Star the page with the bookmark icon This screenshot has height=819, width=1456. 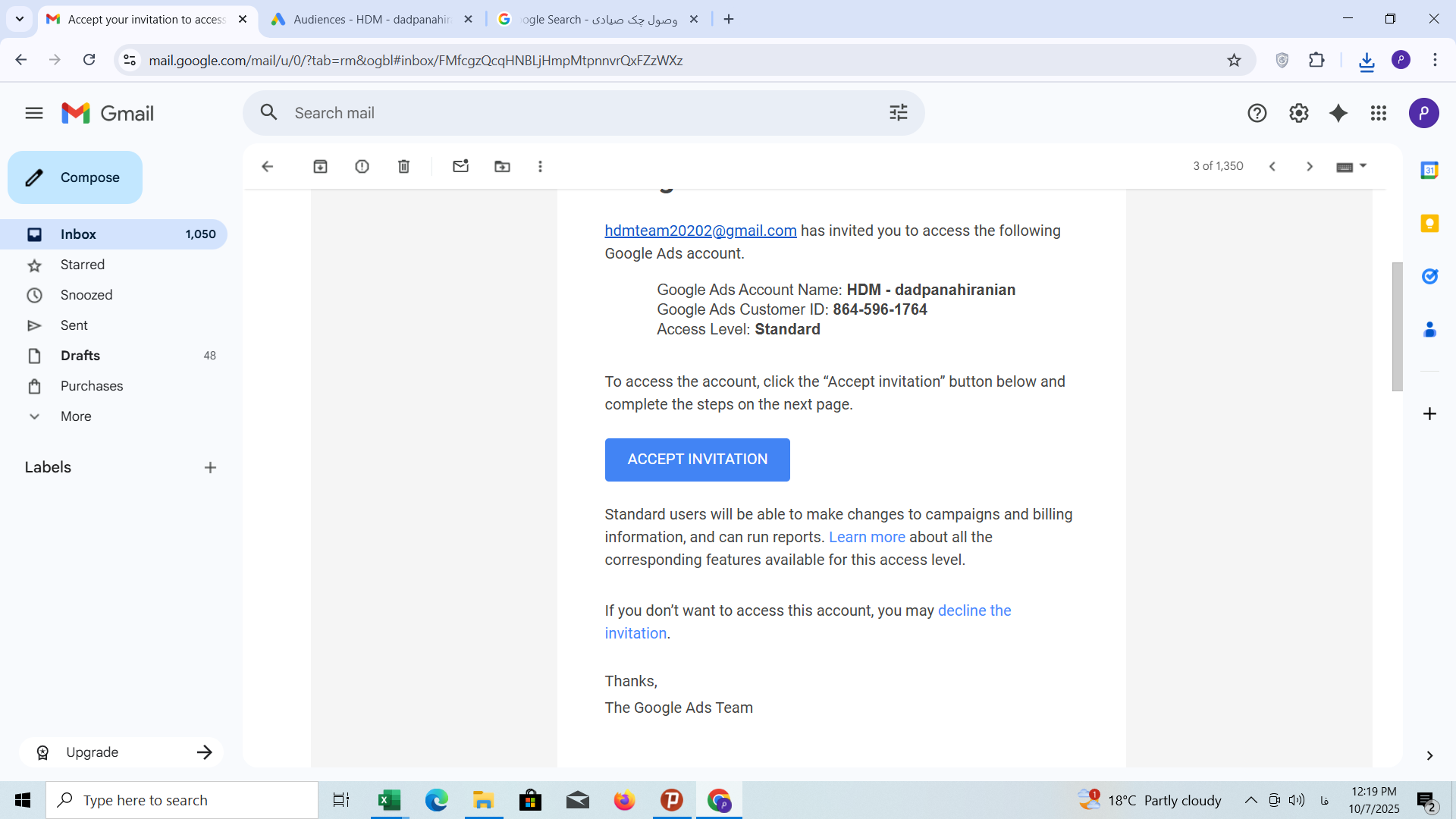pos(1234,60)
